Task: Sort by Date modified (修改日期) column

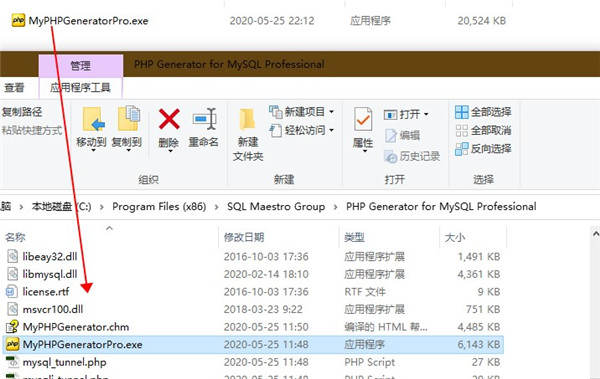Action: [244, 237]
